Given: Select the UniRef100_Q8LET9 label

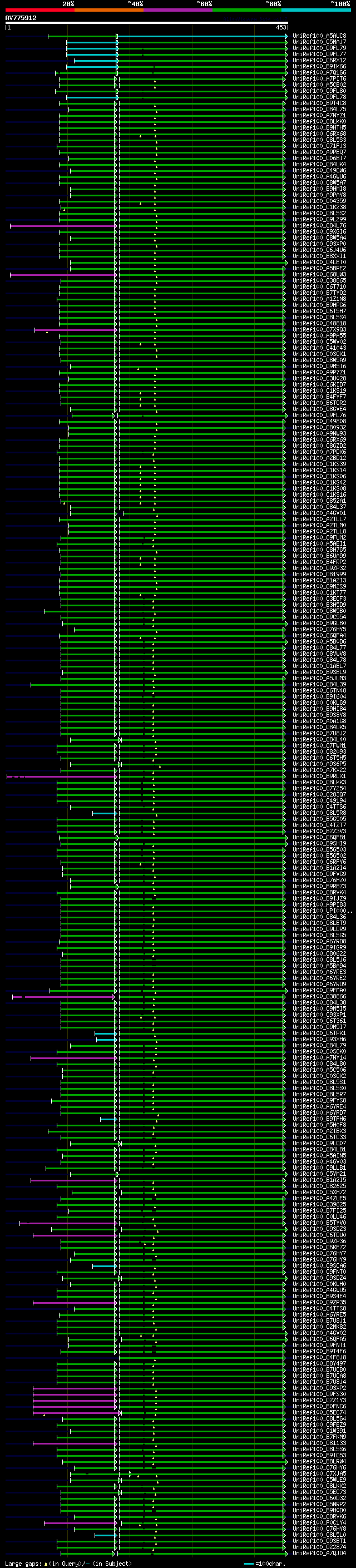Looking at the screenshot, I should (x=319, y=923).
